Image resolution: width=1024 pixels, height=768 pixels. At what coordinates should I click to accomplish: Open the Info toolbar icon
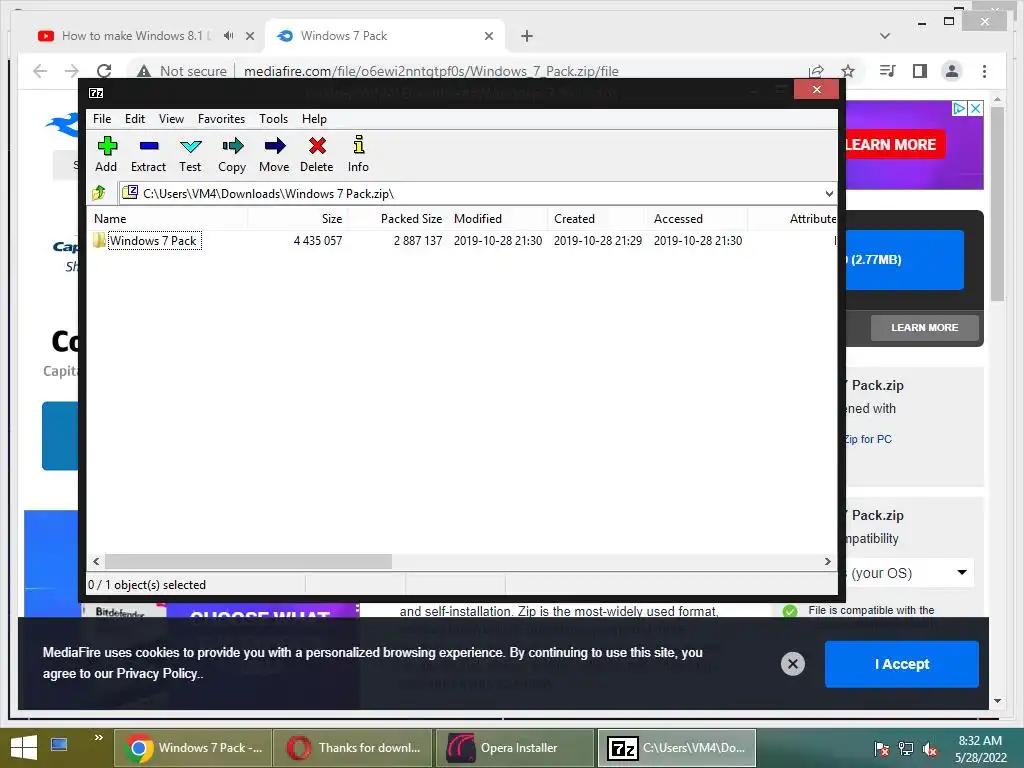pyautogui.click(x=358, y=154)
